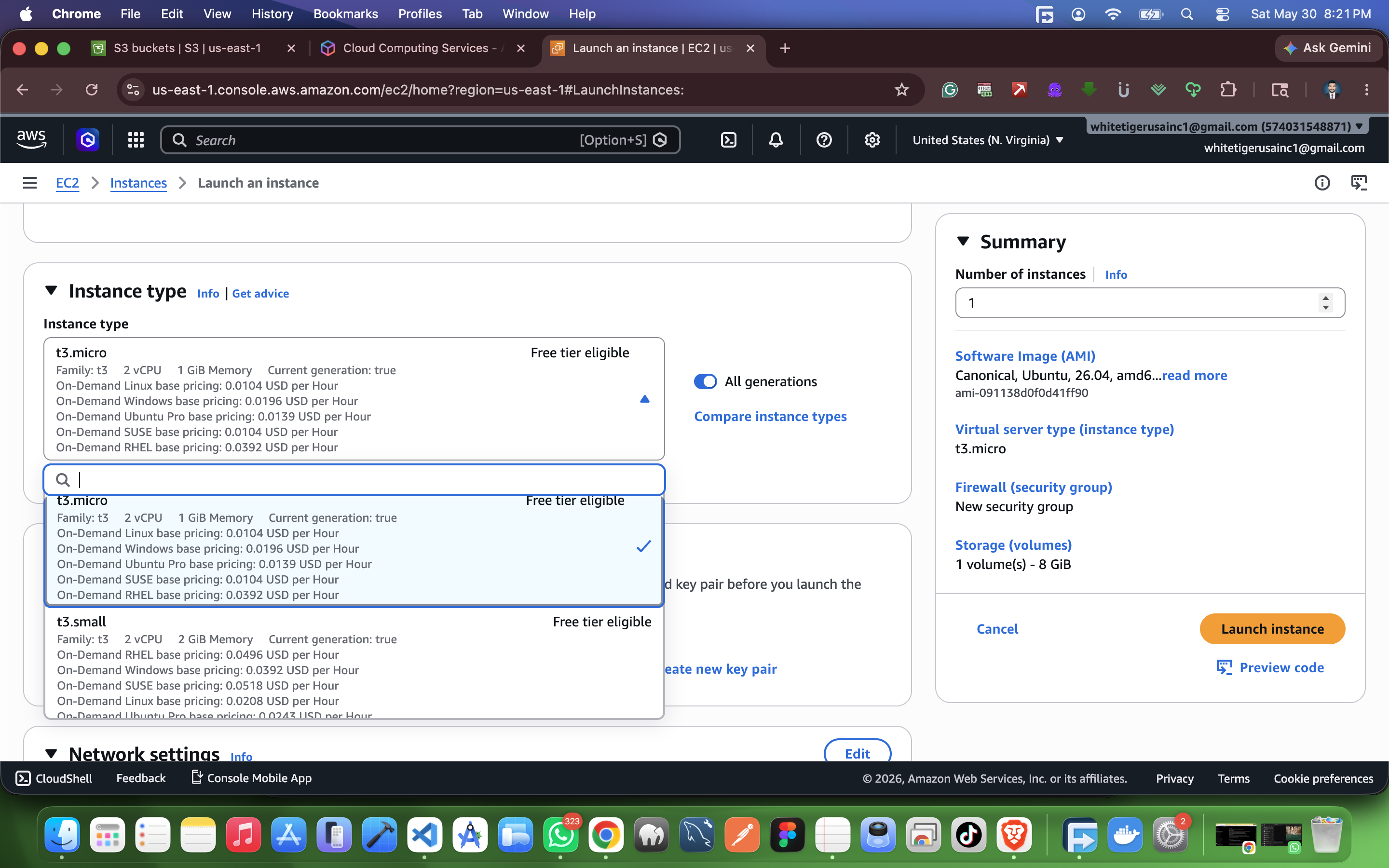The width and height of the screenshot is (1389, 868).
Task: Click the instance type search field
Action: [354, 479]
